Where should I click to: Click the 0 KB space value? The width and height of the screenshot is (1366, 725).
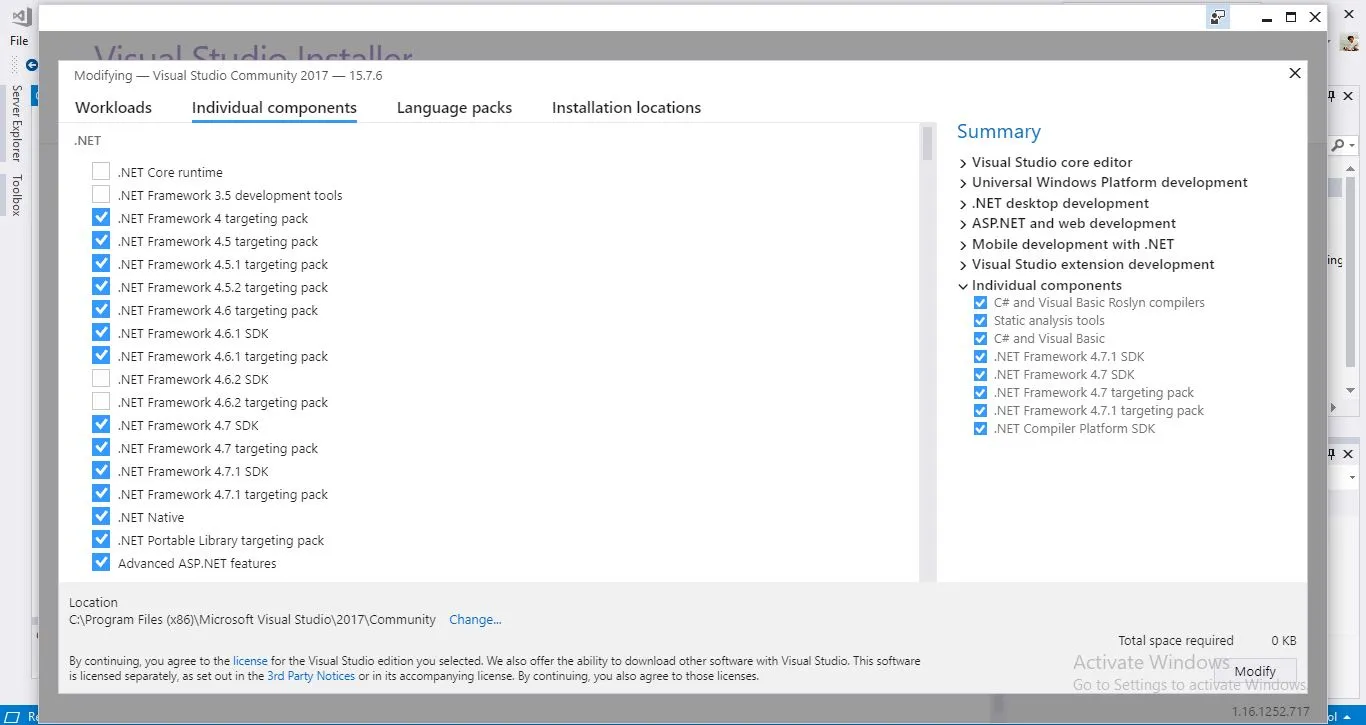(1284, 641)
